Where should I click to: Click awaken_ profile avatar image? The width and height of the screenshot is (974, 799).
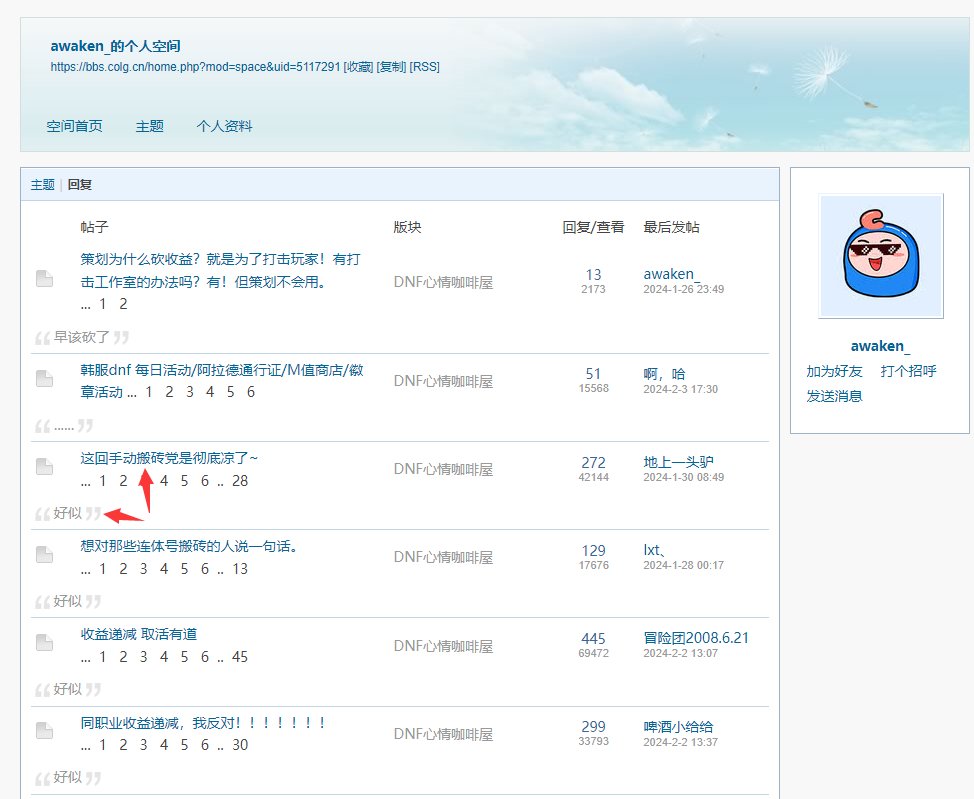point(880,256)
